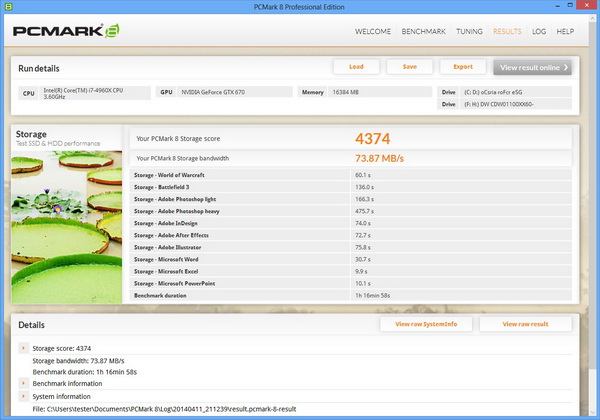
Task: Switch to the BENCHMARK tab
Action: 423,31
